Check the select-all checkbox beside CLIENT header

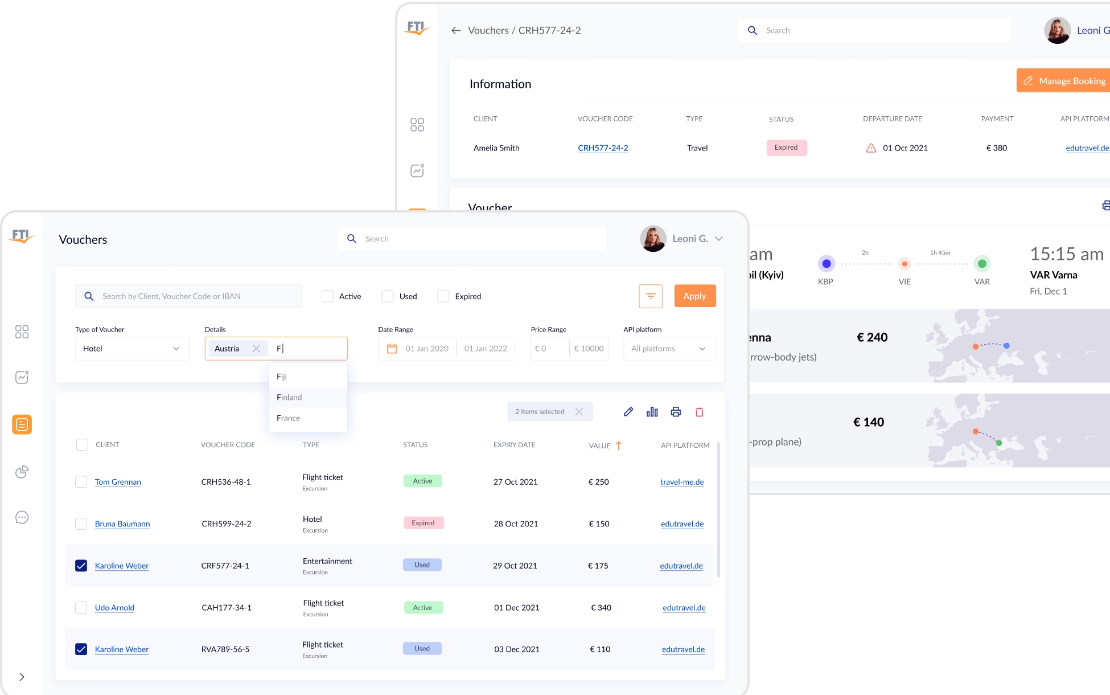tap(81, 444)
